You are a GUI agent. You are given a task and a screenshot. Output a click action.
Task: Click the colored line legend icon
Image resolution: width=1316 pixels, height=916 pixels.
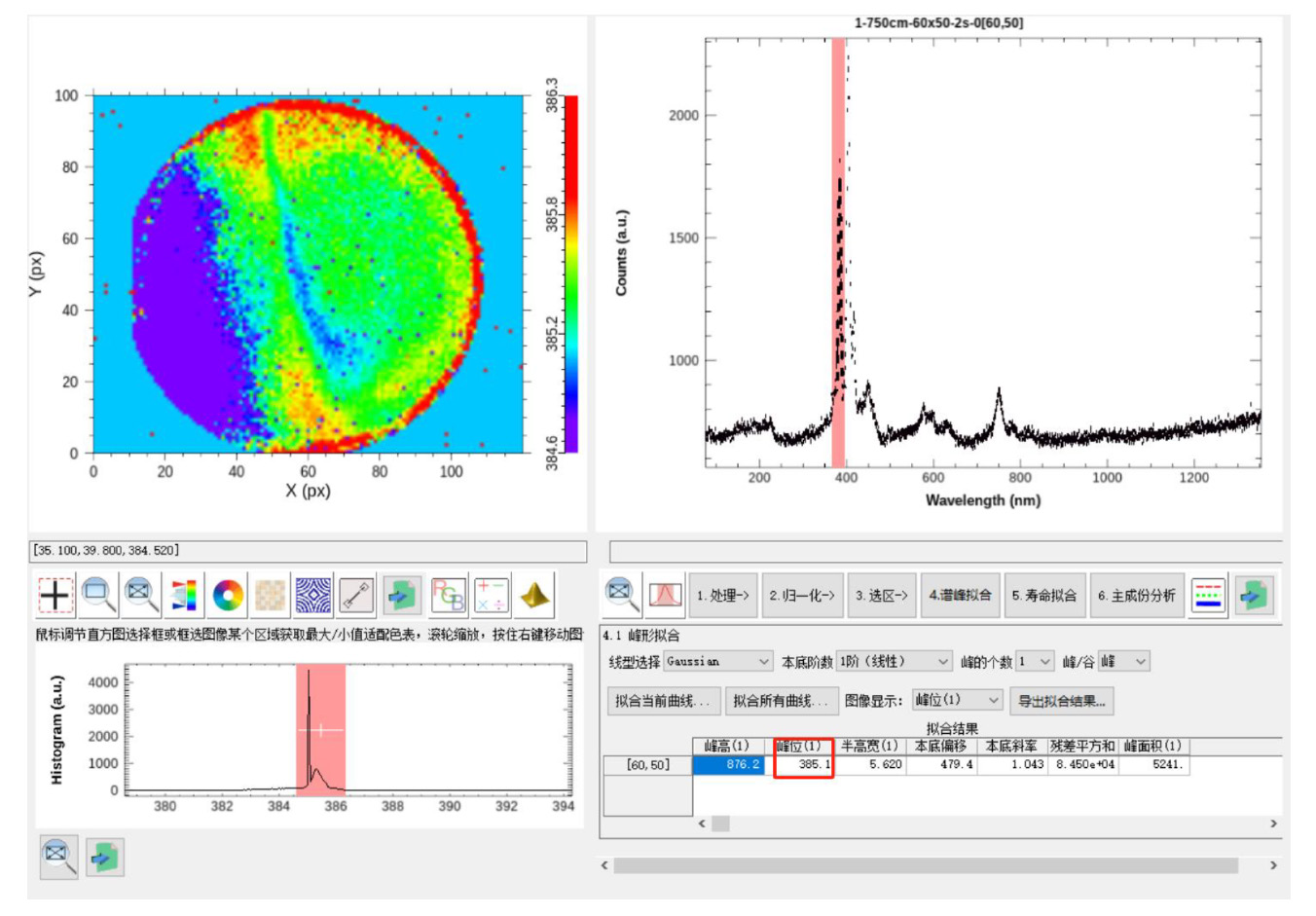tap(1207, 594)
